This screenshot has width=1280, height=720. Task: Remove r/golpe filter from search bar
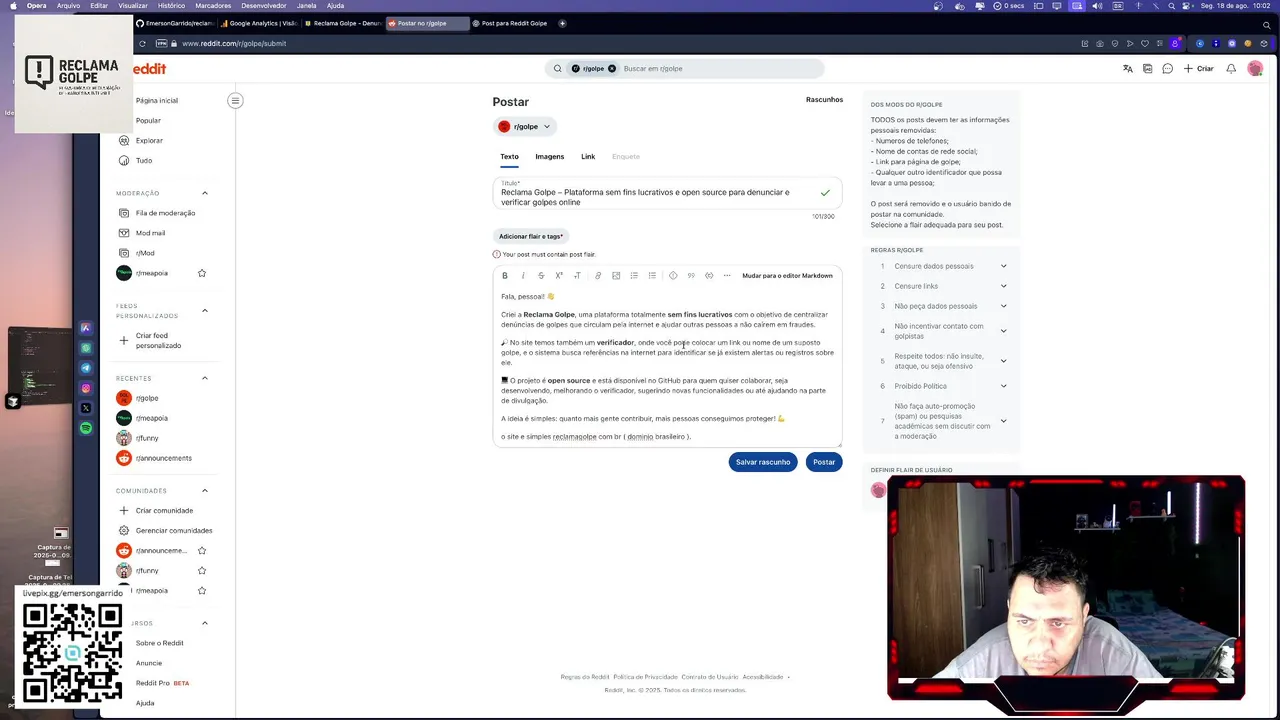[612, 69]
